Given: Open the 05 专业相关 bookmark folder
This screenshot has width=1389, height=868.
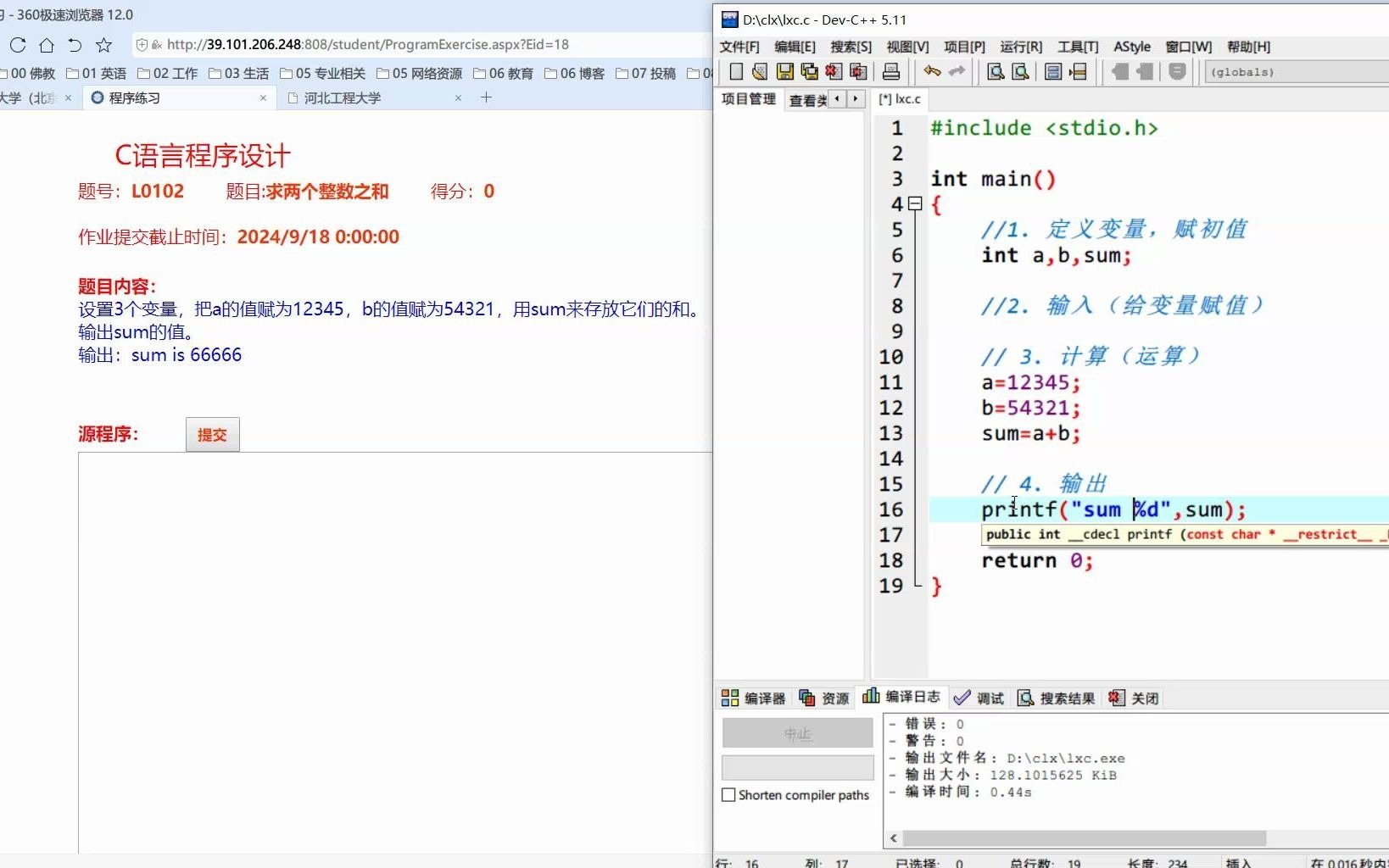Looking at the screenshot, I should click(323, 74).
